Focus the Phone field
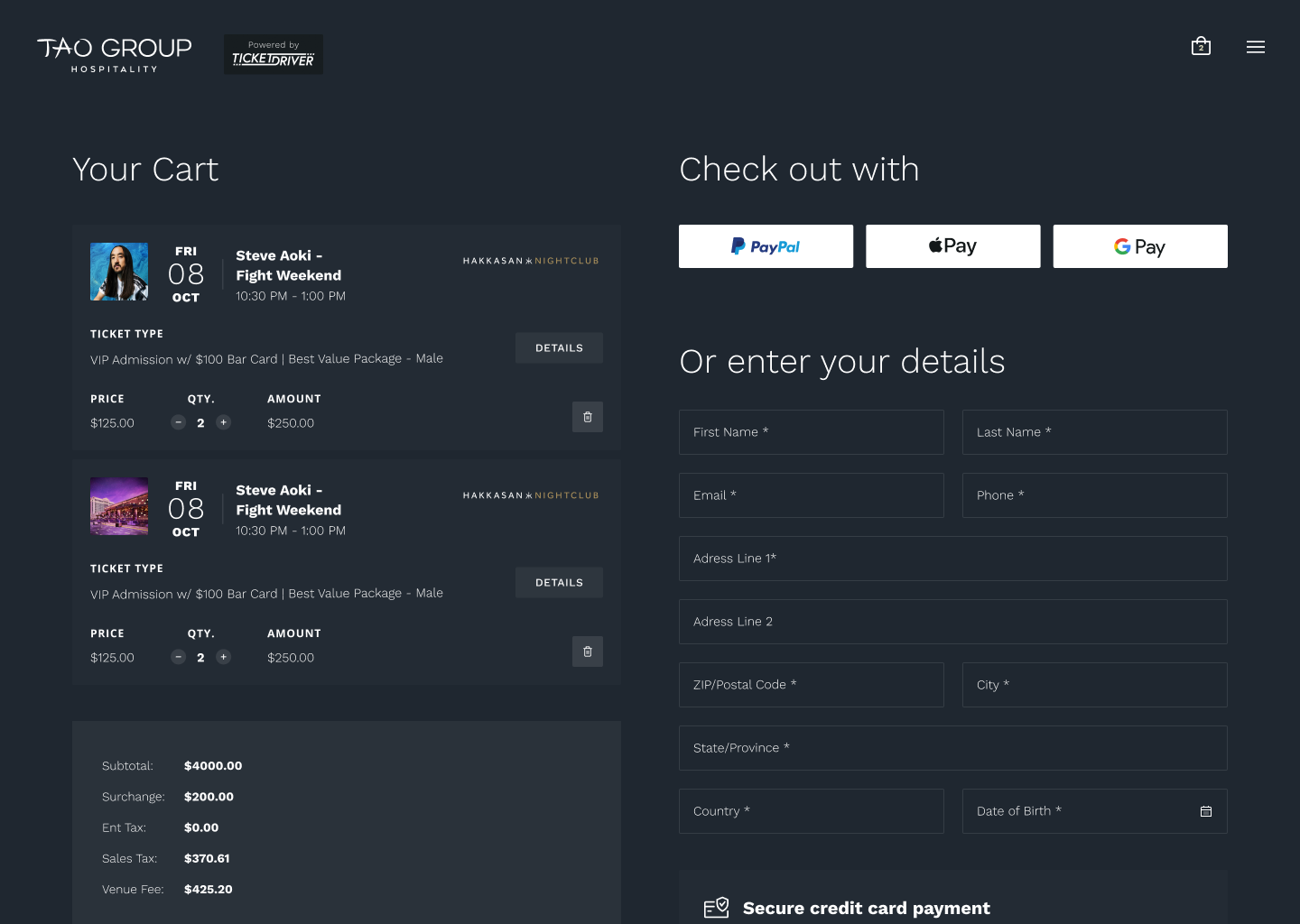The height and width of the screenshot is (924, 1300). 1095,495
